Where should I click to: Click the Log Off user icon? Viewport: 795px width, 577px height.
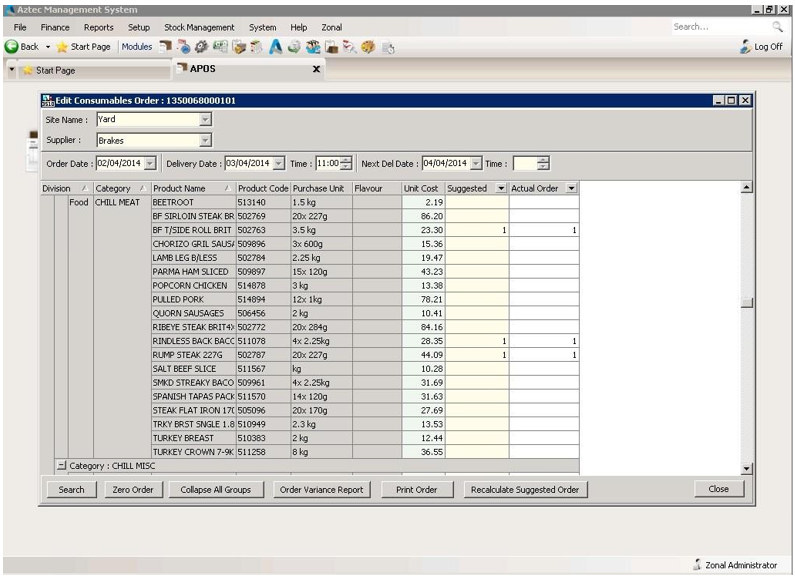click(745, 47)
